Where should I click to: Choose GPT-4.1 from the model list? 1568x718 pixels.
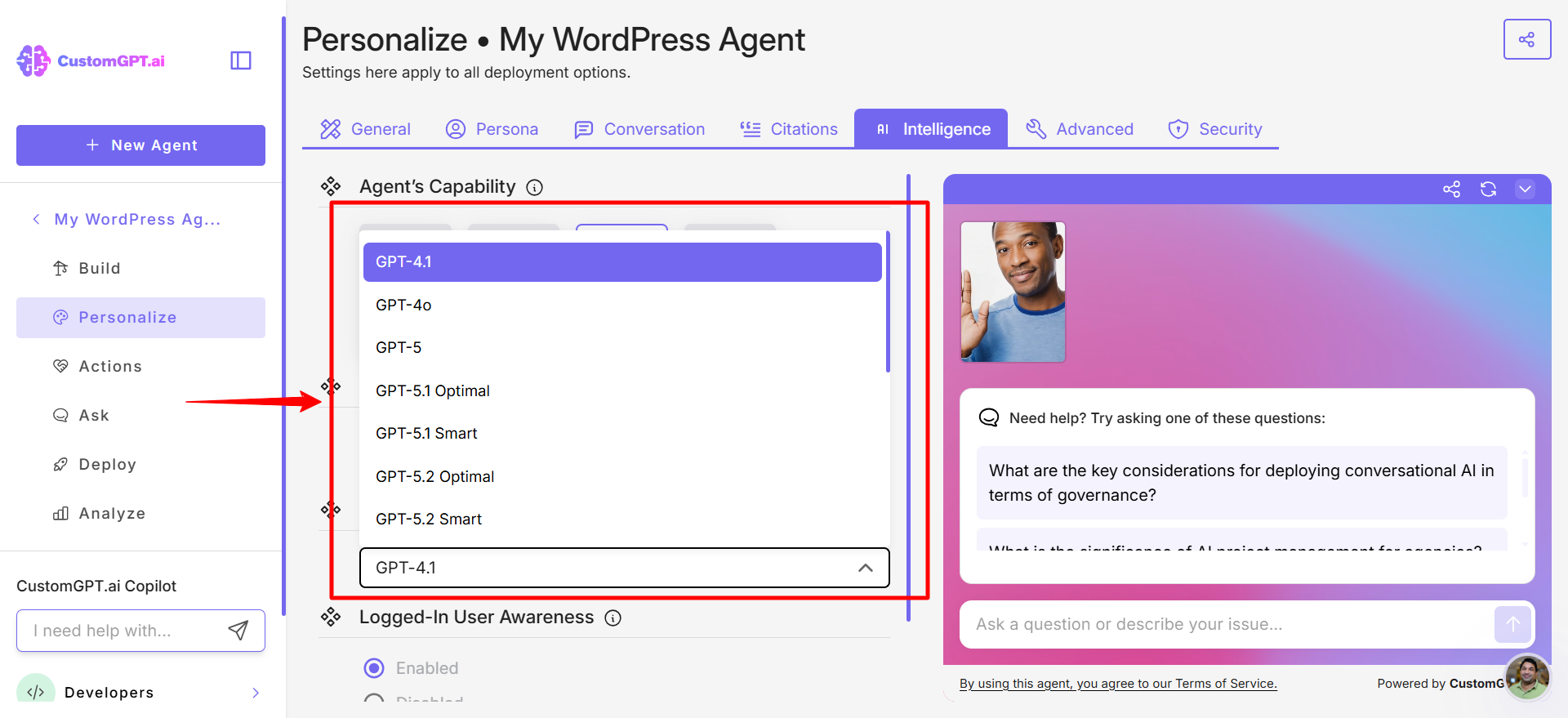[x=622, y=262]
